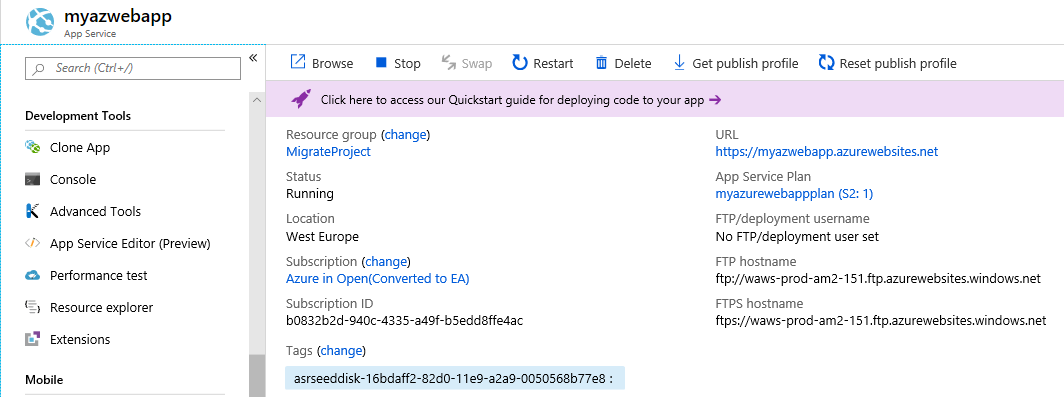
Task: Click the Extensions icon in sidebar
Action: (x=33, y=339)
